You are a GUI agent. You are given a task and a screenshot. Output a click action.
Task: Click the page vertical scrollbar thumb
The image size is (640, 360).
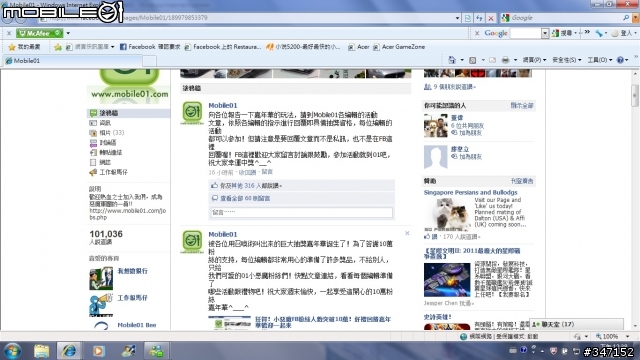click(635, 95)
